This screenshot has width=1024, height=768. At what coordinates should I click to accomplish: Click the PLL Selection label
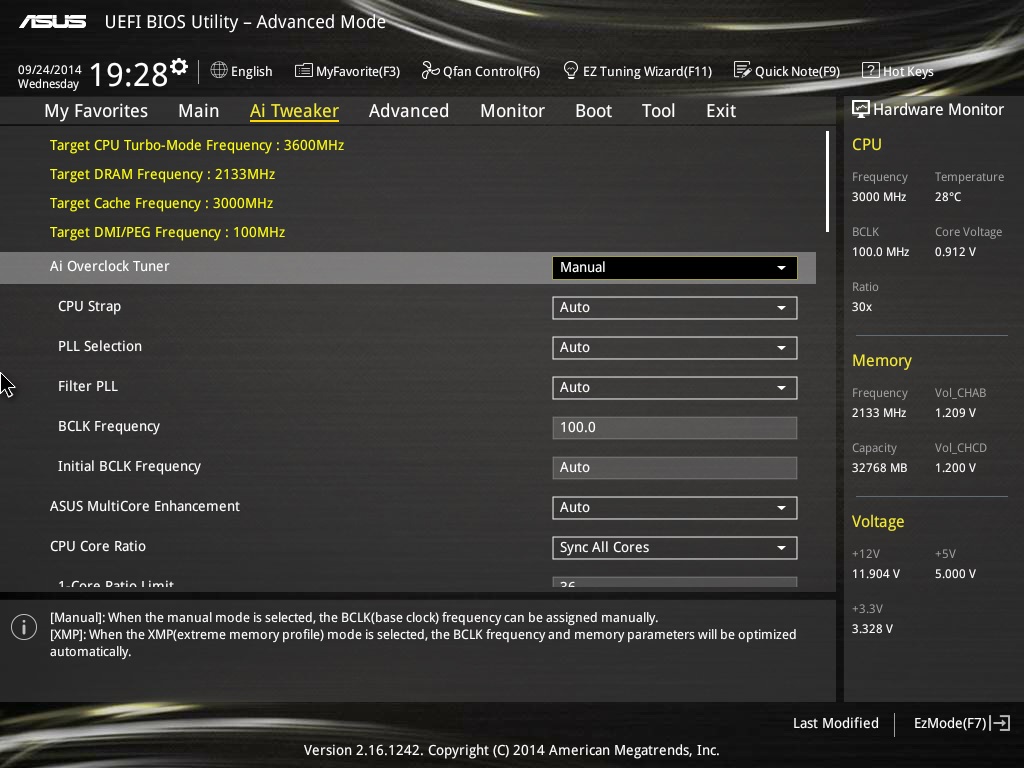[100, 346]
